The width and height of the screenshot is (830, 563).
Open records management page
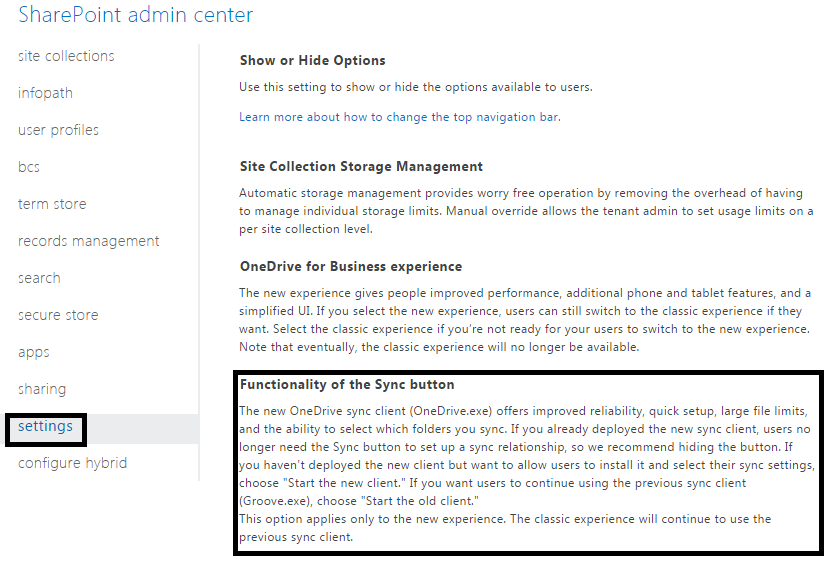click(88, 241)
